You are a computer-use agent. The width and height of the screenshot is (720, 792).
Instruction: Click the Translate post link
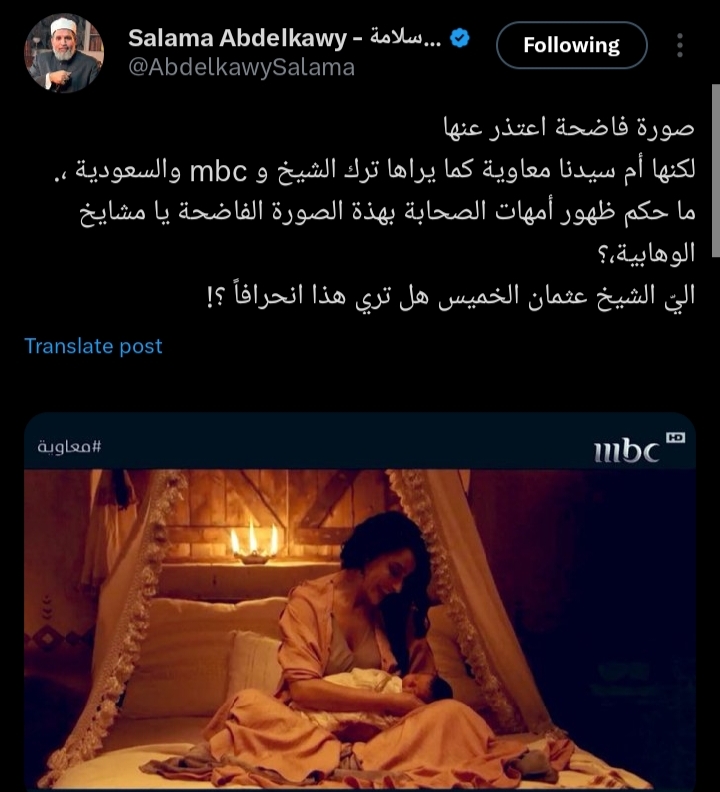pos(93,346)
